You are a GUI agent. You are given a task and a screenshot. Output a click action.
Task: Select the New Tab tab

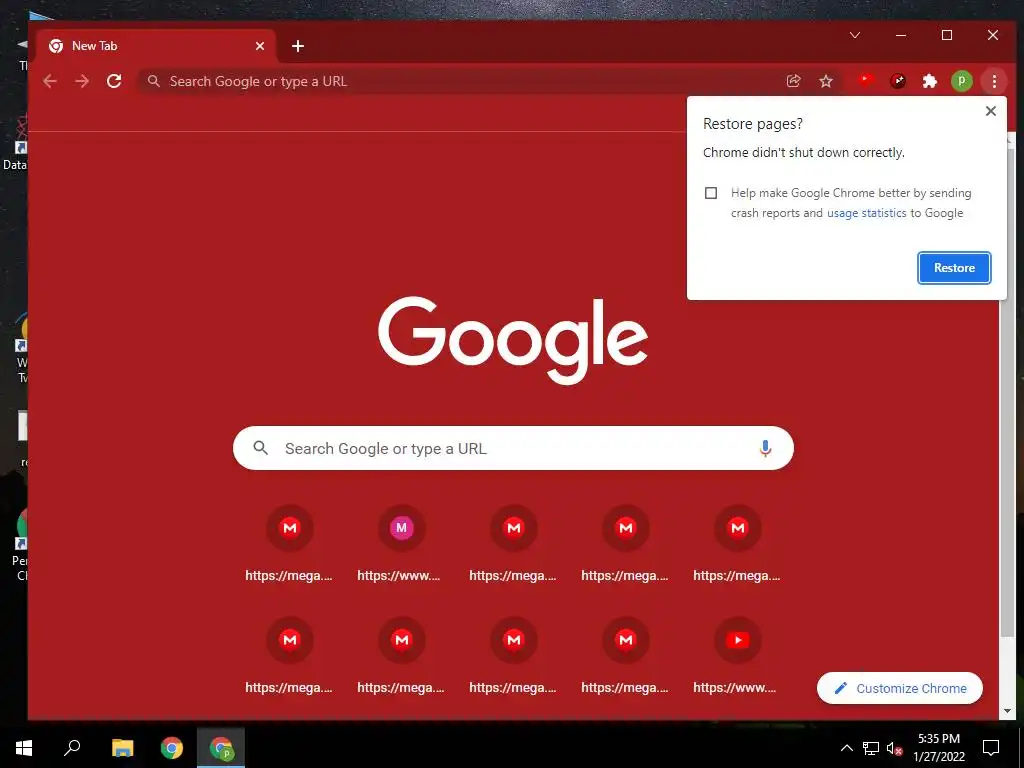pyautogui.click(x=156, y=46)
